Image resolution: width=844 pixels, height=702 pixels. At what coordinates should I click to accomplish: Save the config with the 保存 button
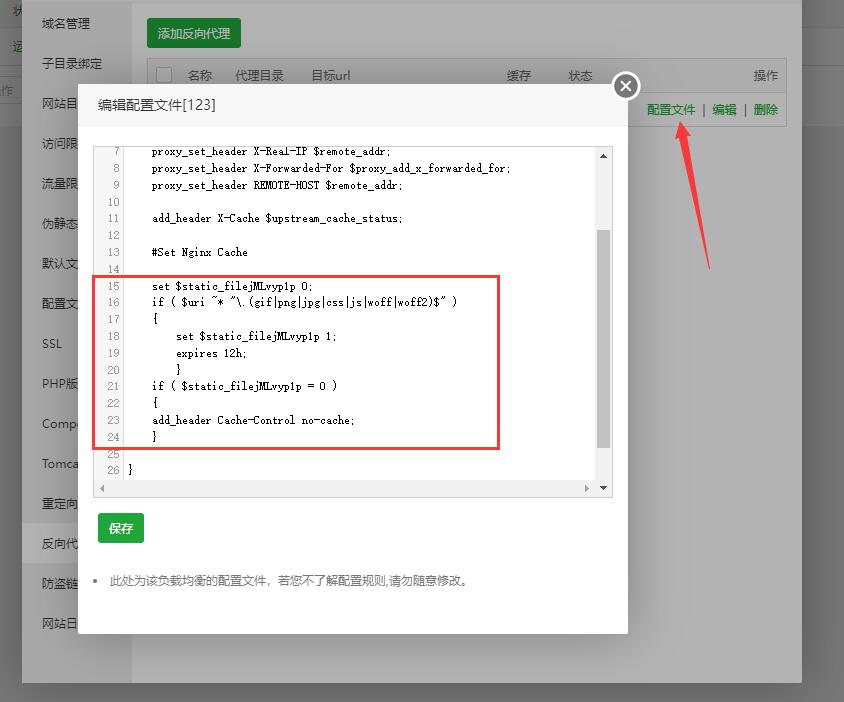(121, 528)
